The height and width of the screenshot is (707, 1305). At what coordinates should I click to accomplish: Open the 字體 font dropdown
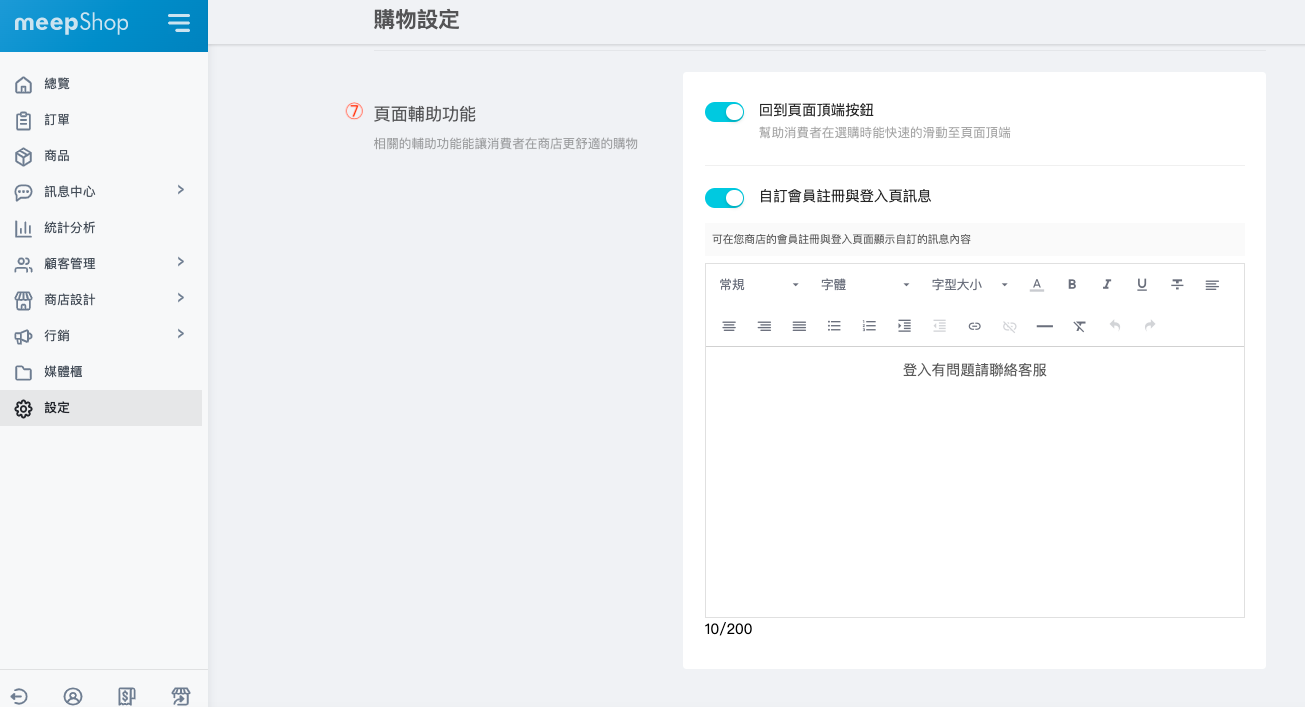(865, 285)
